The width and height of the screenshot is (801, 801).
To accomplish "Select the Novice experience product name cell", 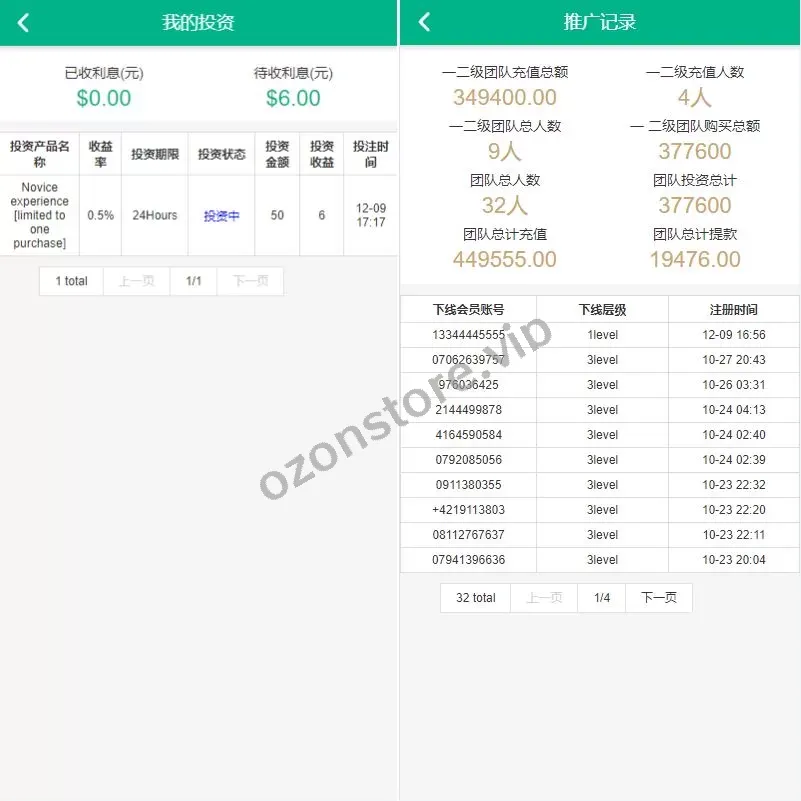I will pyautogui.click(x=40, y=215).
